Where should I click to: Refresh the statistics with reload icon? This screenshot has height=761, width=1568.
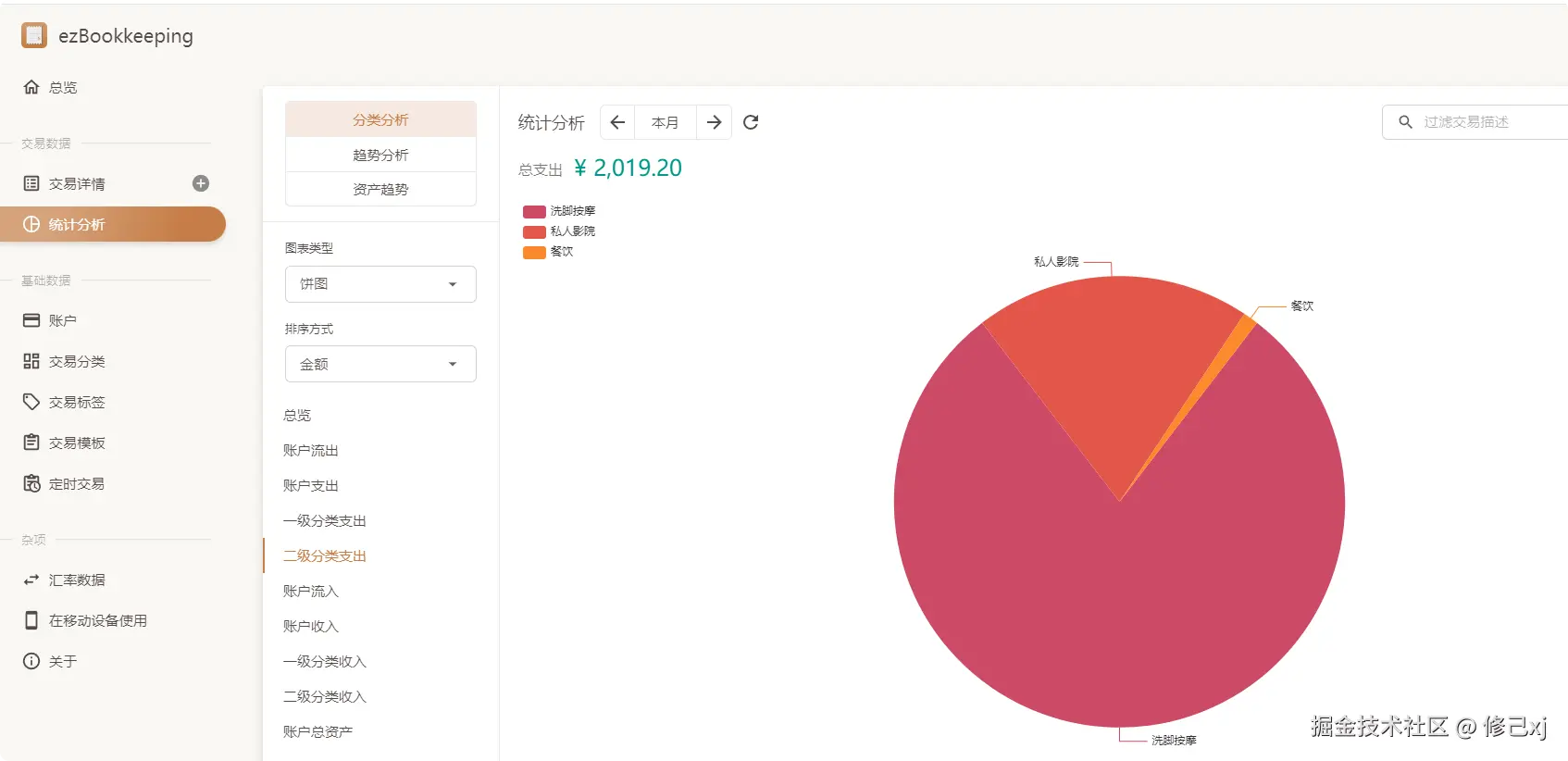pyautogui.click(x=751, y=122)
